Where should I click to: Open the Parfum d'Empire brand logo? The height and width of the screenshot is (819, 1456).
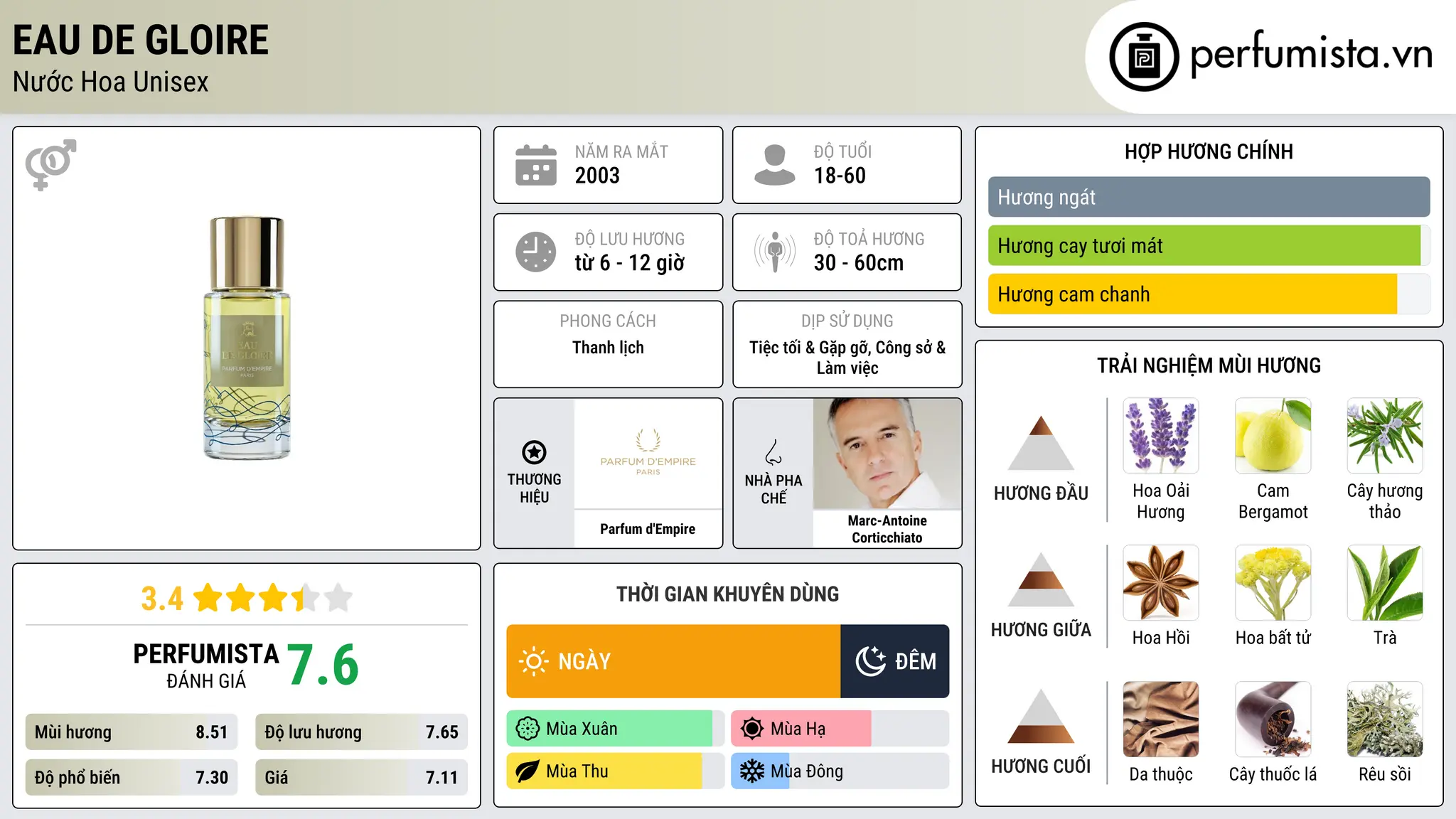pyautogui.click(x=648, y=453)
